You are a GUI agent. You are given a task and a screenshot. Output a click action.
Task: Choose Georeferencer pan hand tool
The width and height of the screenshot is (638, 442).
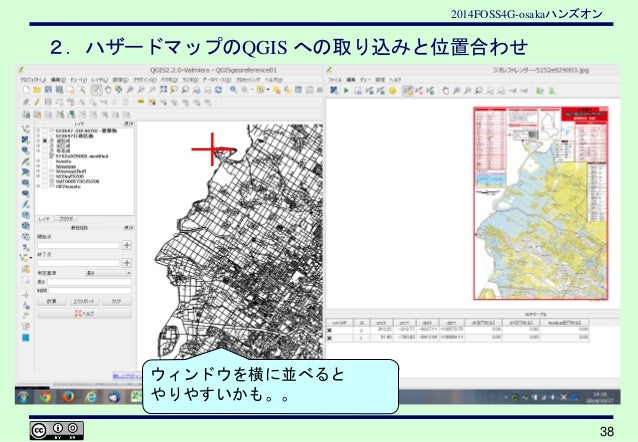click(446, 90)
